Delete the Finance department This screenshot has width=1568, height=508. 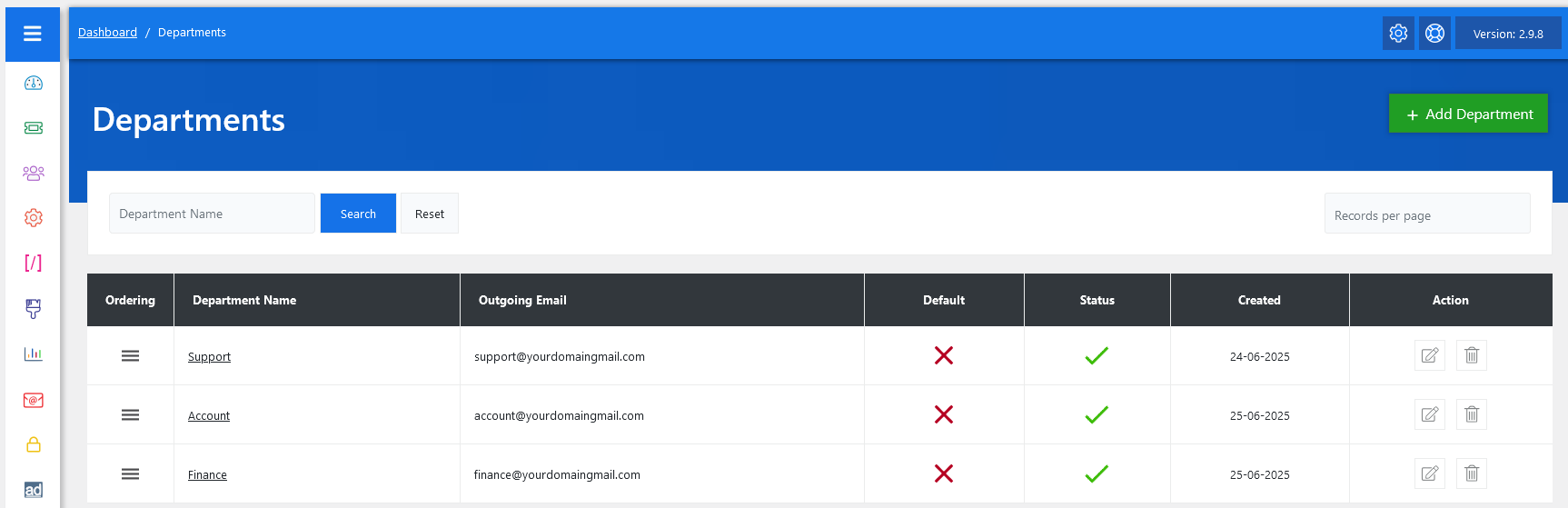(x=1472, y=473)
